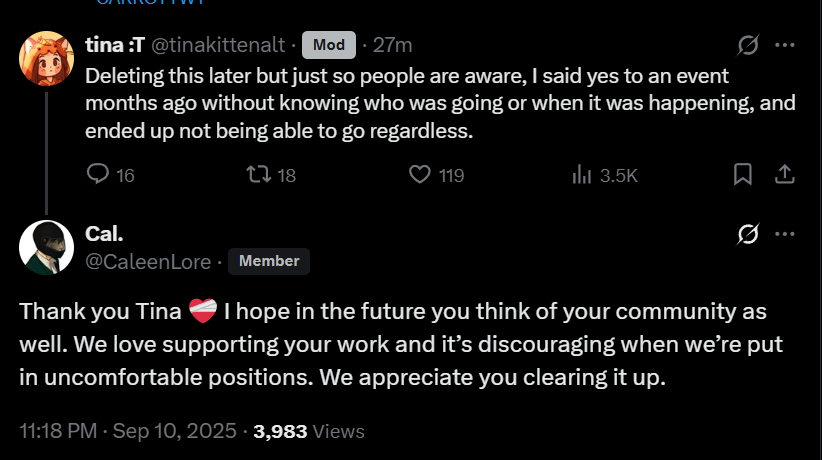The height and width of the screenshot is (460, 822).
Task: Click the Member badge next to Cal
Action: [x=269, y=261]
